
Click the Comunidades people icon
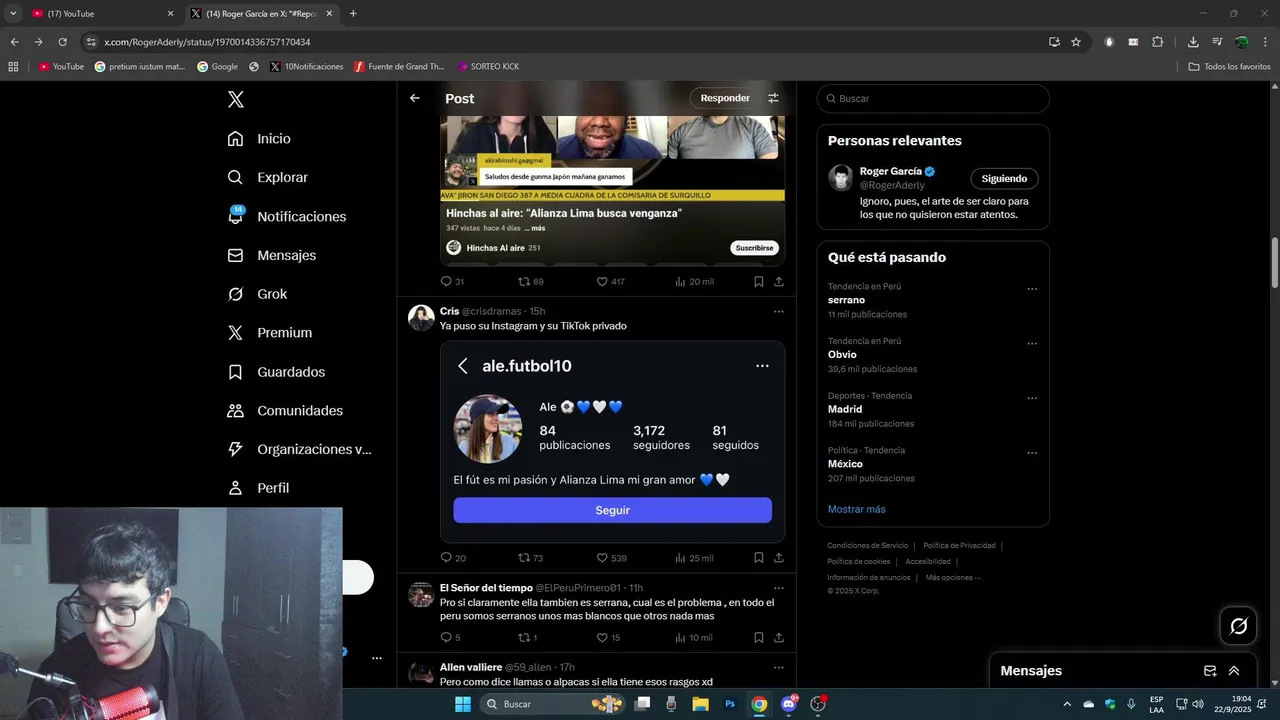236,411
